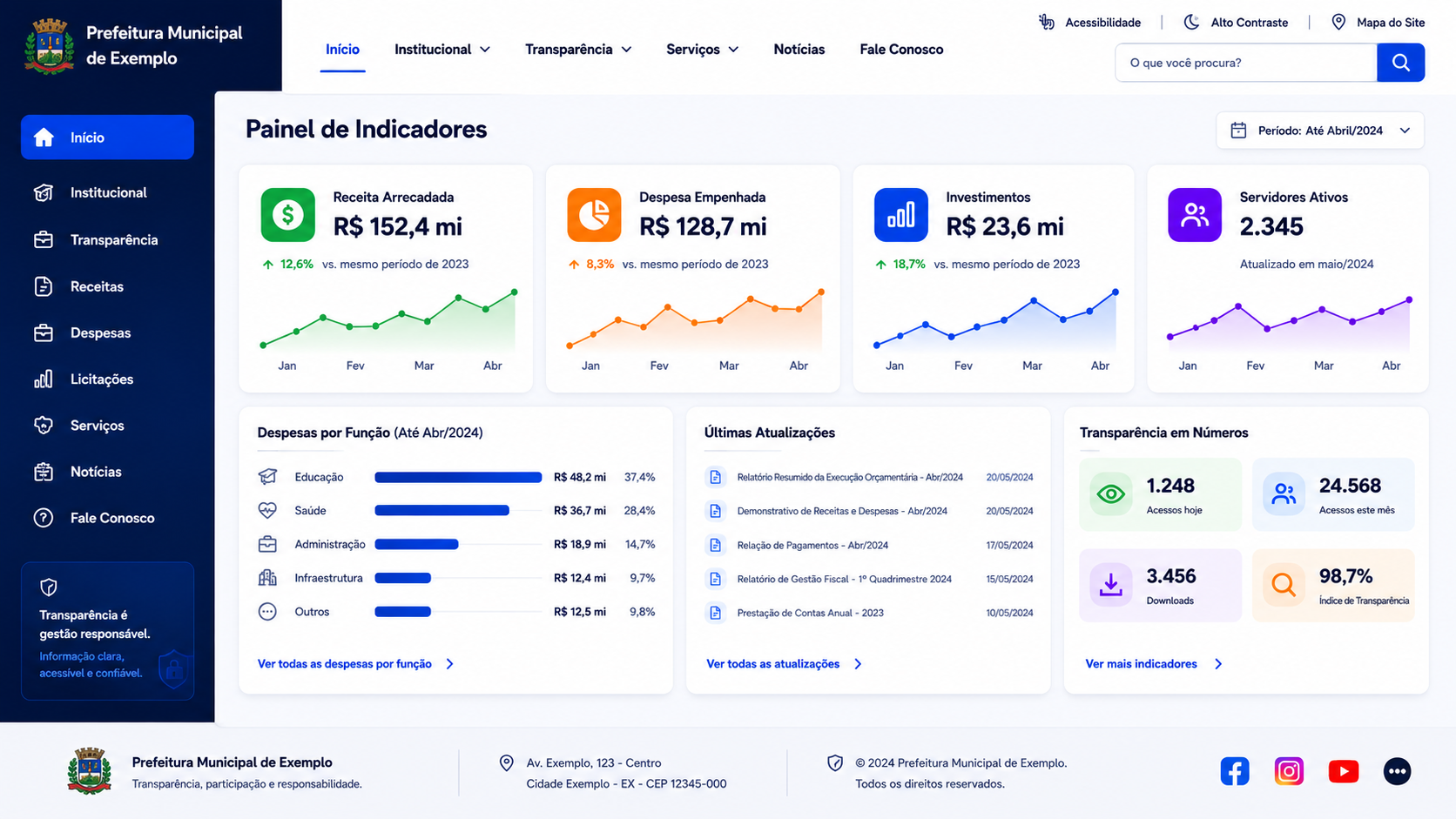Click the Acessibilidade hand icon

pyautogui.click(x=1047, y=22)
